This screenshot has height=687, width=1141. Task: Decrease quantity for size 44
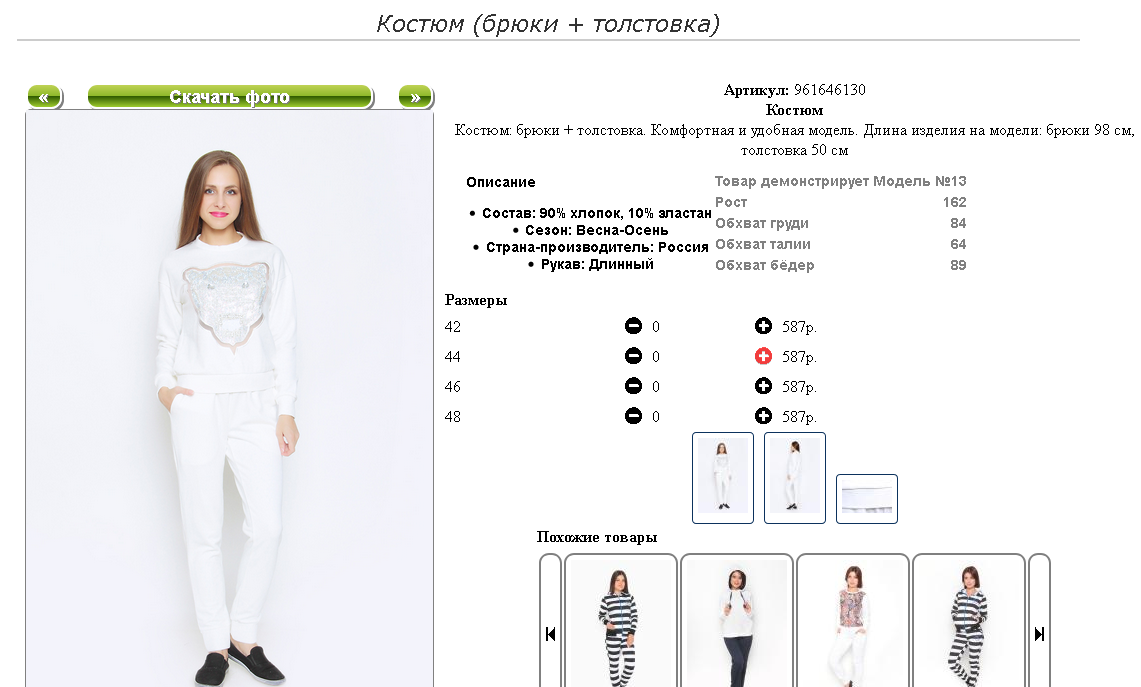tap(633, 356)
